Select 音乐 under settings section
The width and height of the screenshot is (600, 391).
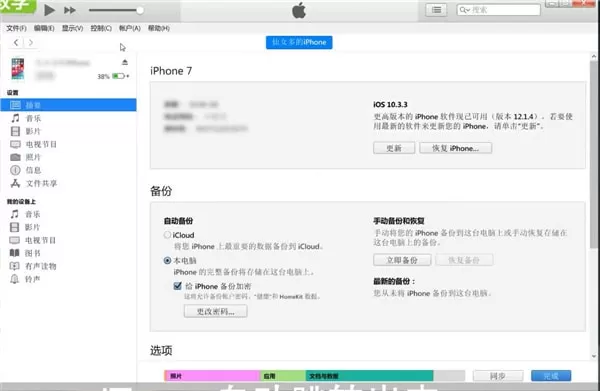pyautogui.click(x=33, y=118)
